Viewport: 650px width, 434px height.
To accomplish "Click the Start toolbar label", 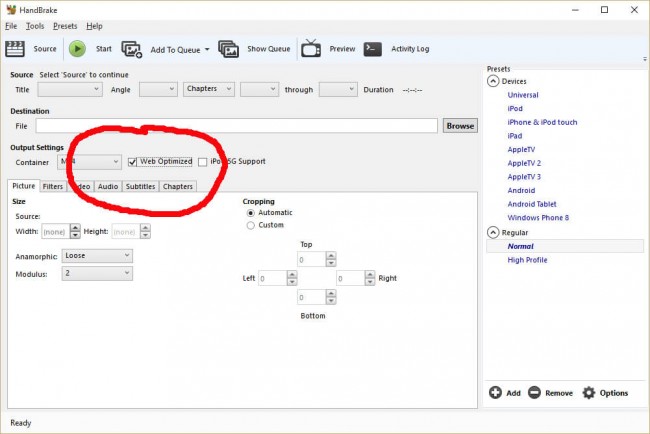I will (104, 49).
